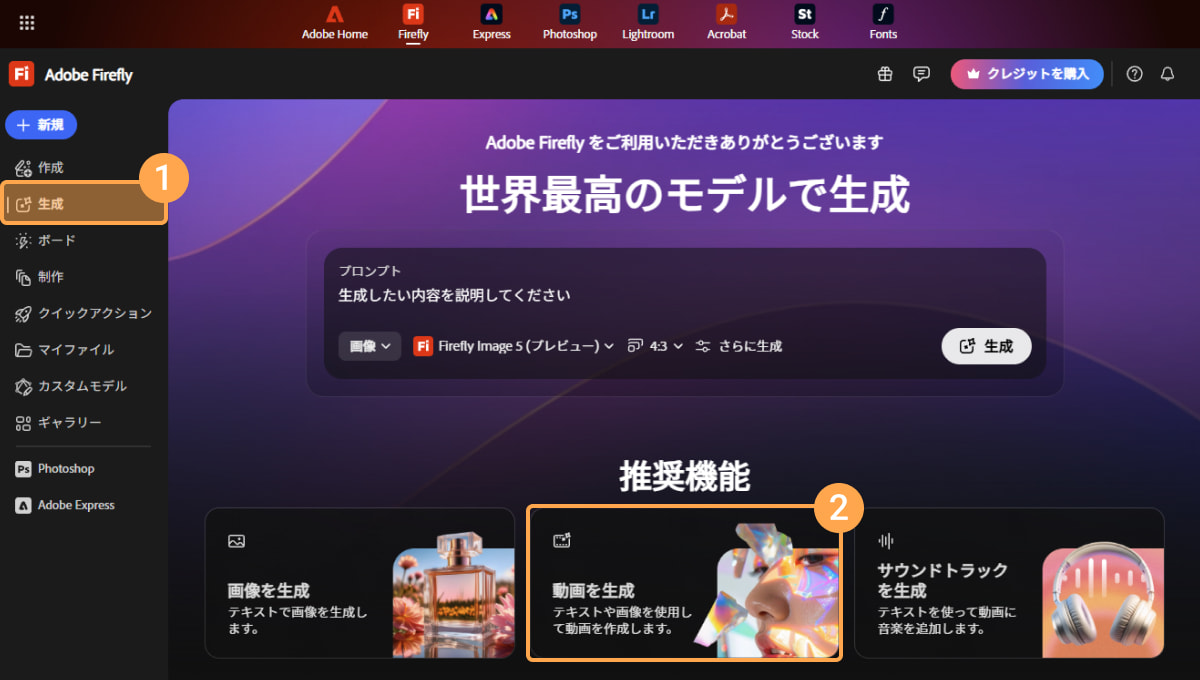1200x680 pixels.
Task: Show notifications with the bell icon
Action: (x=1167, y=74)
